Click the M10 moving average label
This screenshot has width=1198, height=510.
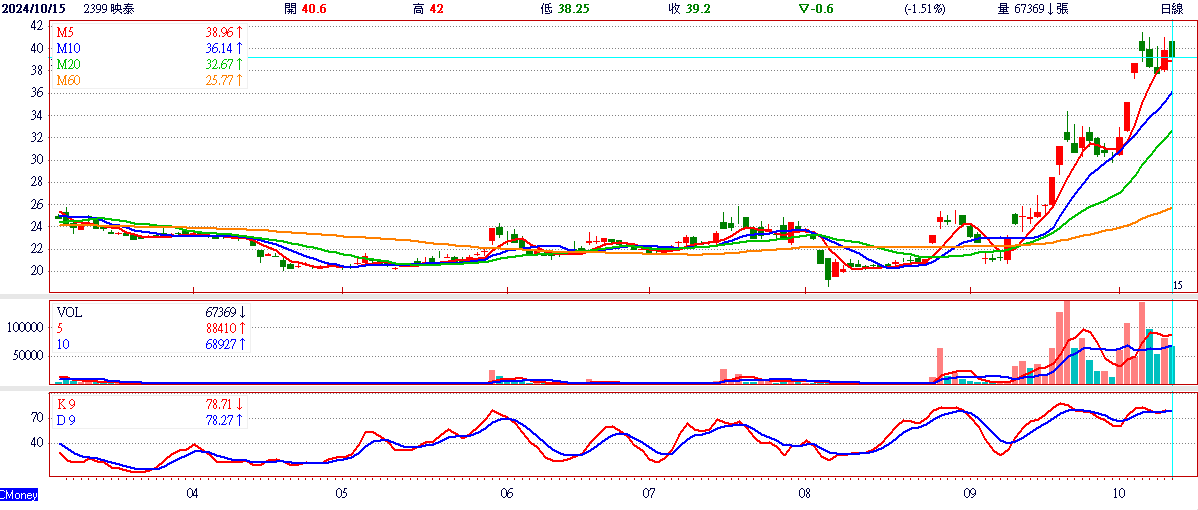[68, 49]
